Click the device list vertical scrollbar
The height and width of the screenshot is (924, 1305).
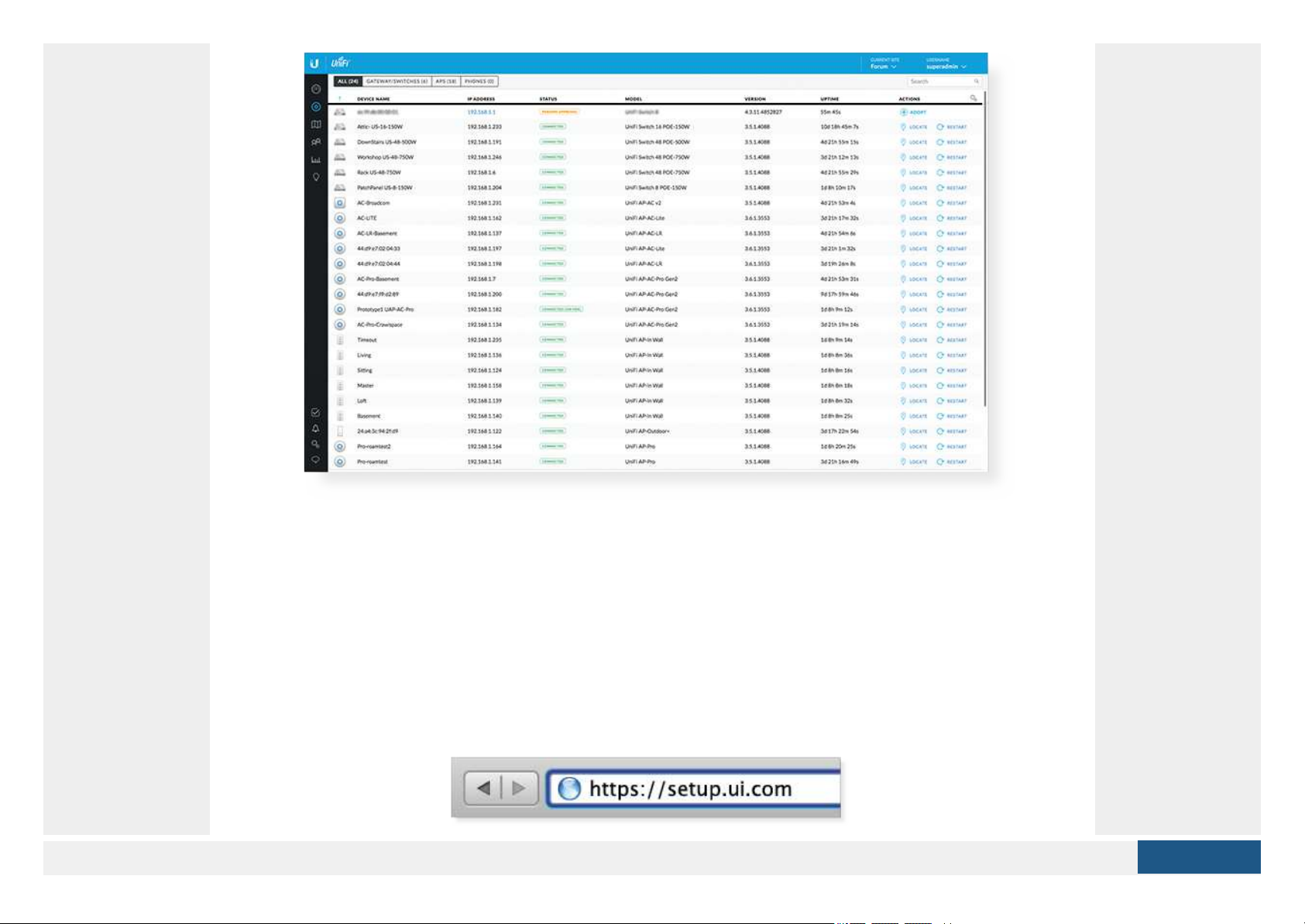point(984,248)
